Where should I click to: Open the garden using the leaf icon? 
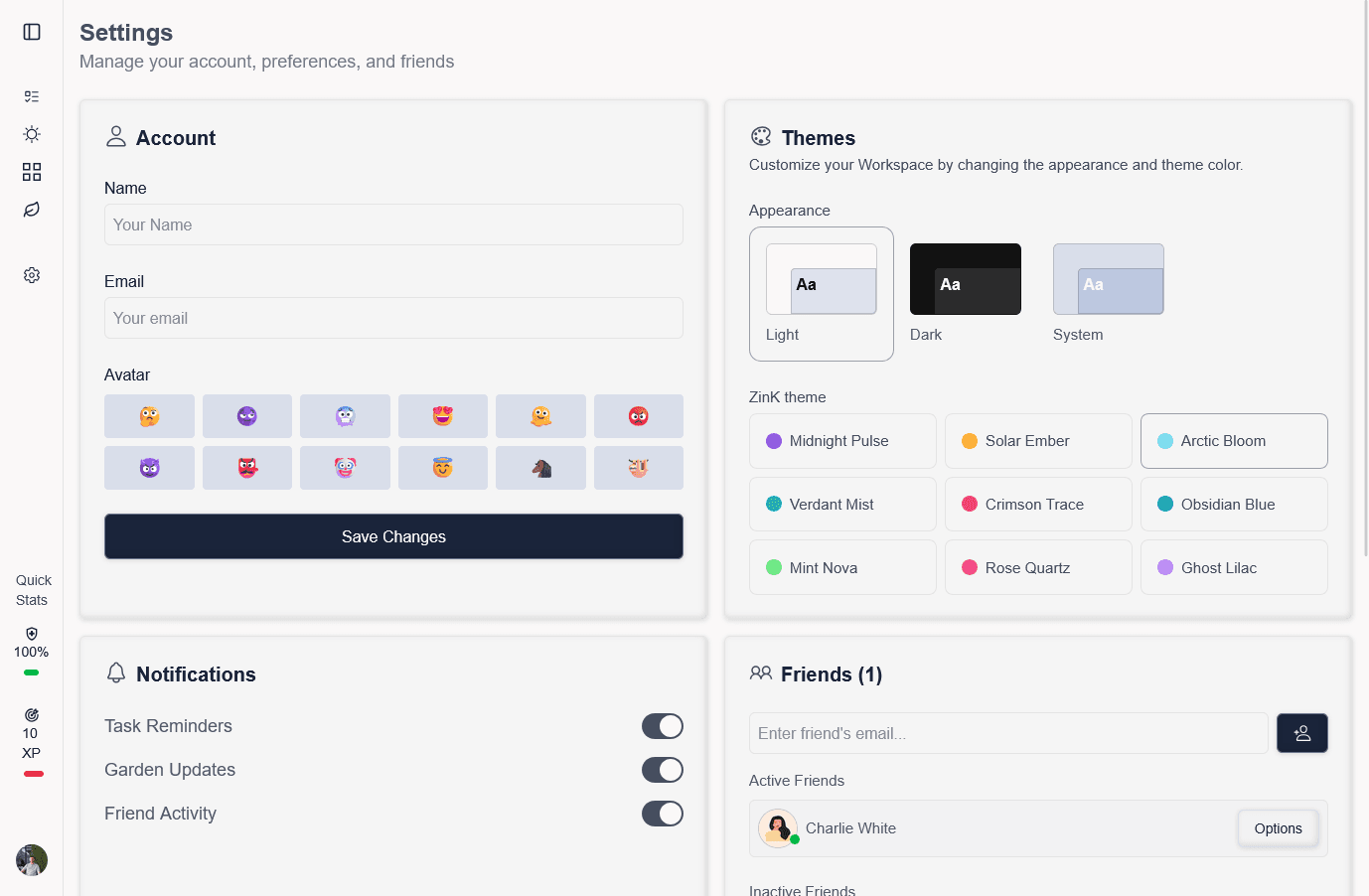[31, 210]
